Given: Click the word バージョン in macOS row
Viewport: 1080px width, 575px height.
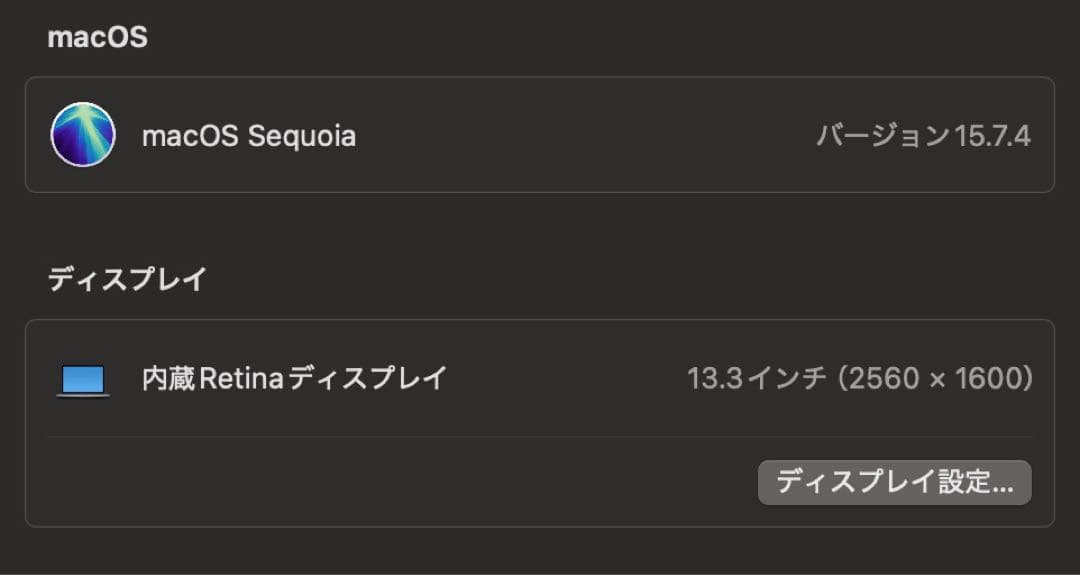Looking at the screenshot, I should pos(882,136).
